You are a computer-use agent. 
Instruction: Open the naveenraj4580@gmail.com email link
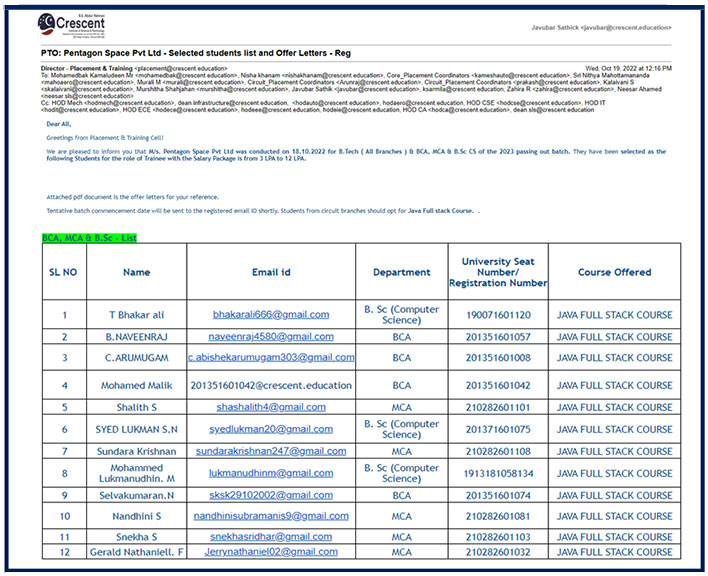270,337
